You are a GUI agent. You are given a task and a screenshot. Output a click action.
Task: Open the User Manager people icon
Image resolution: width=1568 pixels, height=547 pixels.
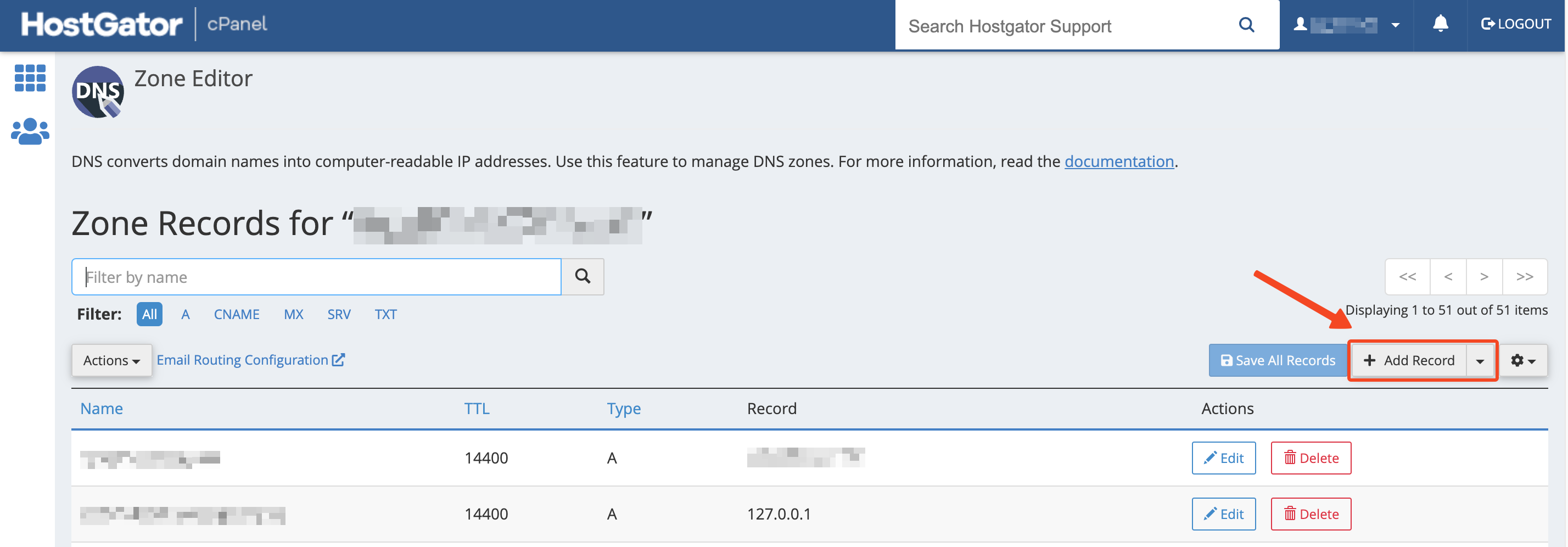coord(30,131)
